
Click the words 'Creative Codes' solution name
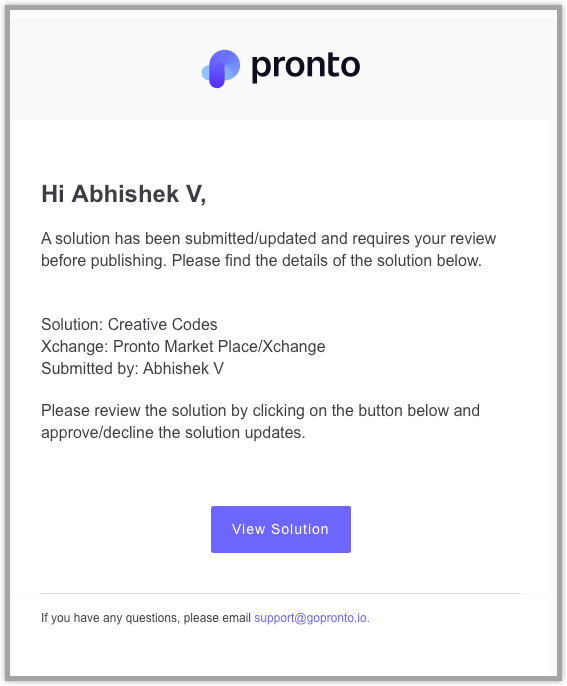(x=162, y=324)
